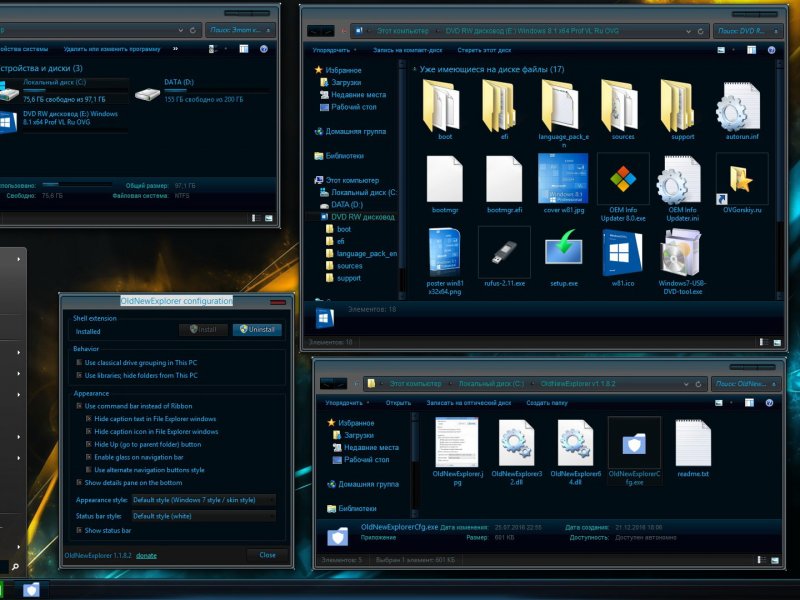Viewport: 800px width, 600px height.
Task: Select the w81.ico icon
Action: pos(622,253)
